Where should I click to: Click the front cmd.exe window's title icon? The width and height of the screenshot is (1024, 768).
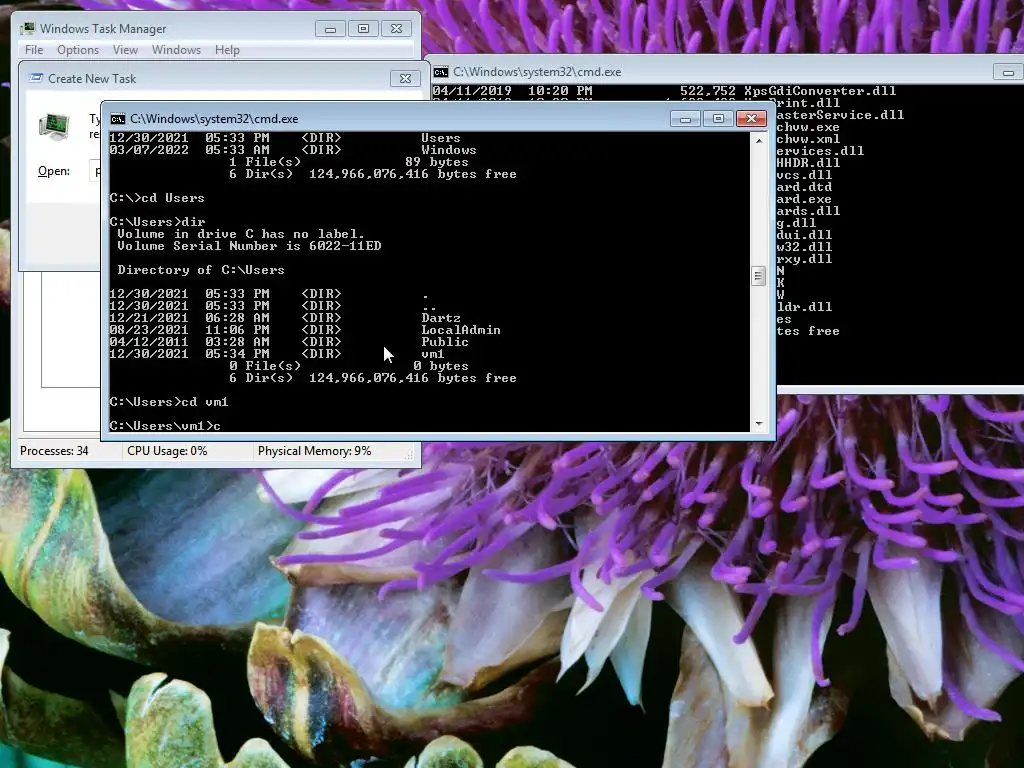click(x=118, y=119)
